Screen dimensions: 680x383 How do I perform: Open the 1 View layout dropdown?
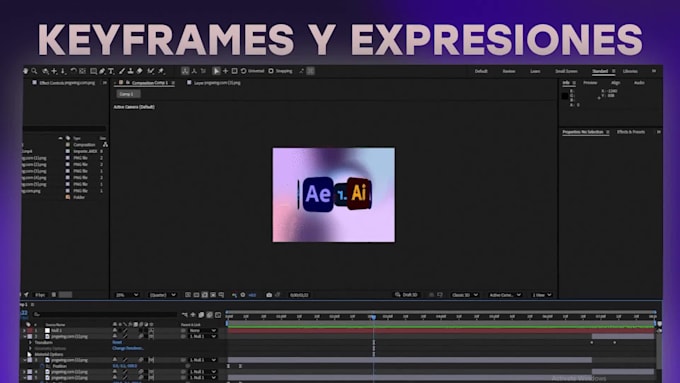[x=542, y=295]
